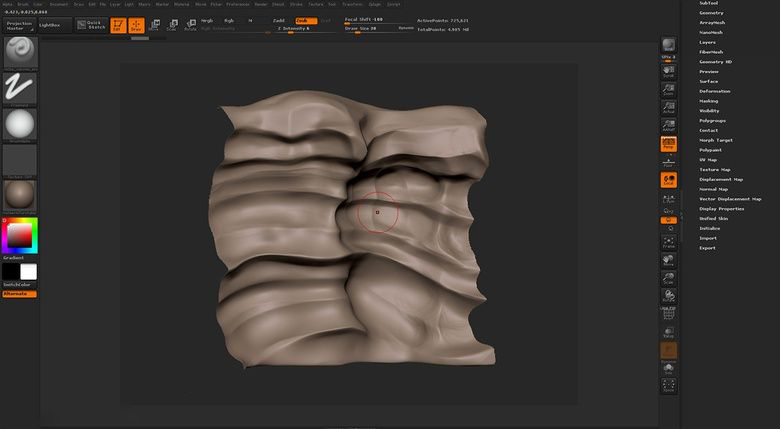
Task: Open the Stroke menu
Action: pos(296,4)
